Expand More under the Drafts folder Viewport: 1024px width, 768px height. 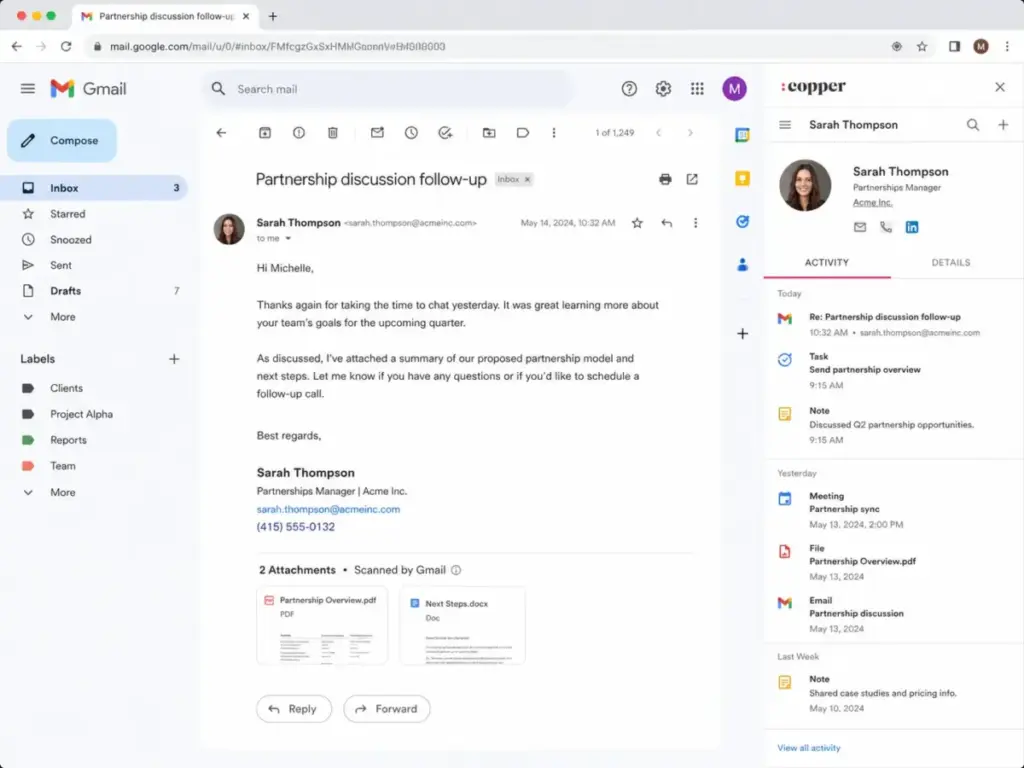[x=62, y=317]
